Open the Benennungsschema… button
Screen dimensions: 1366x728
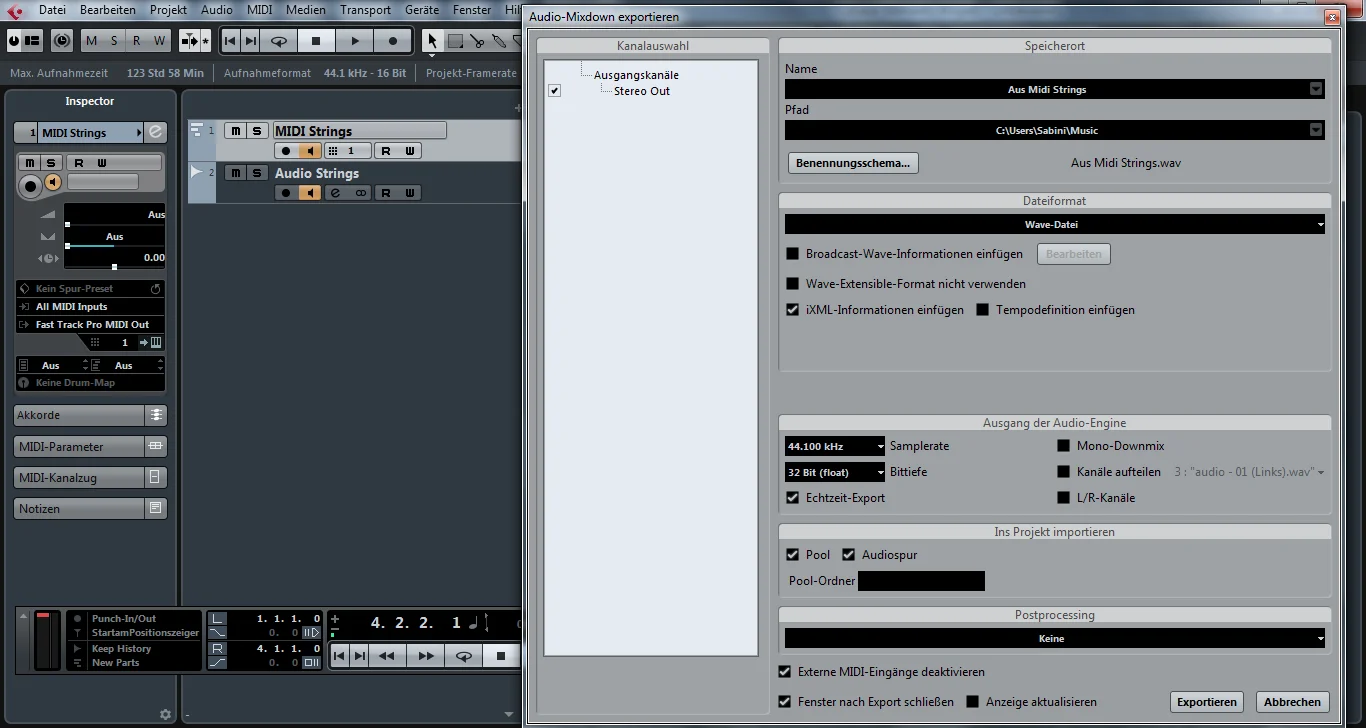[x=854, y=163]
